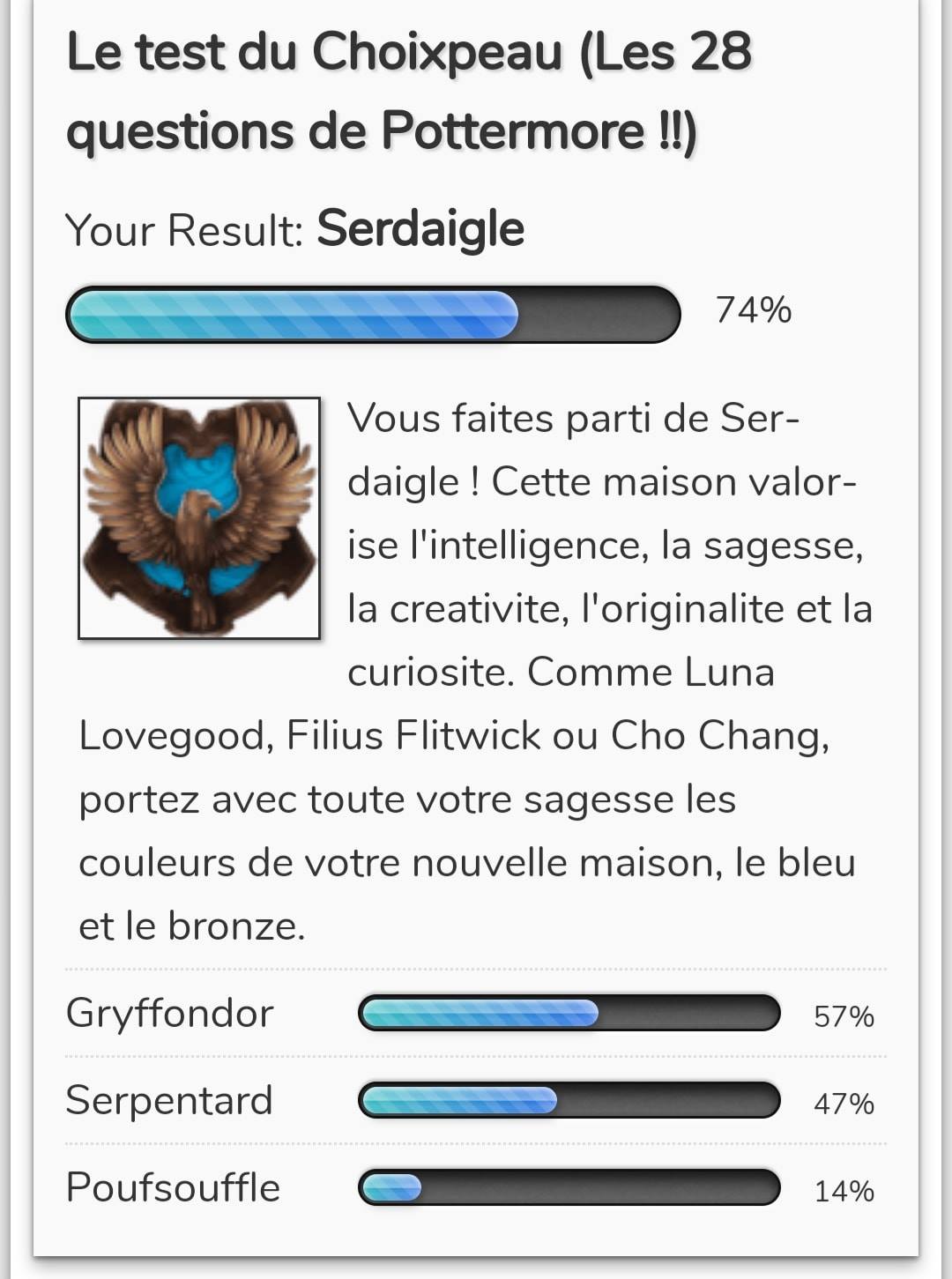This screenshot has width=952, height=1279.
Task: Click the Serdaigle eagle crest image
Action: click(x=199, y=518)
